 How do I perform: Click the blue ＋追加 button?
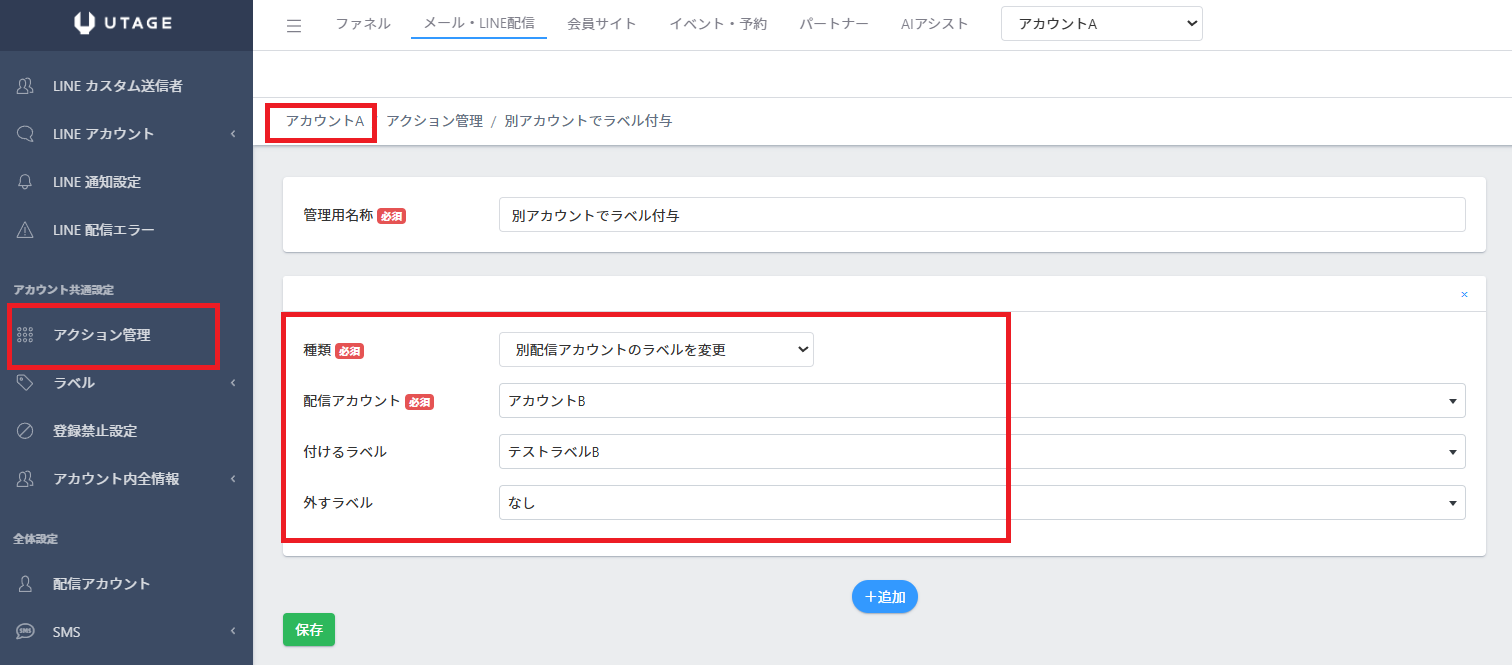(885, 597)
